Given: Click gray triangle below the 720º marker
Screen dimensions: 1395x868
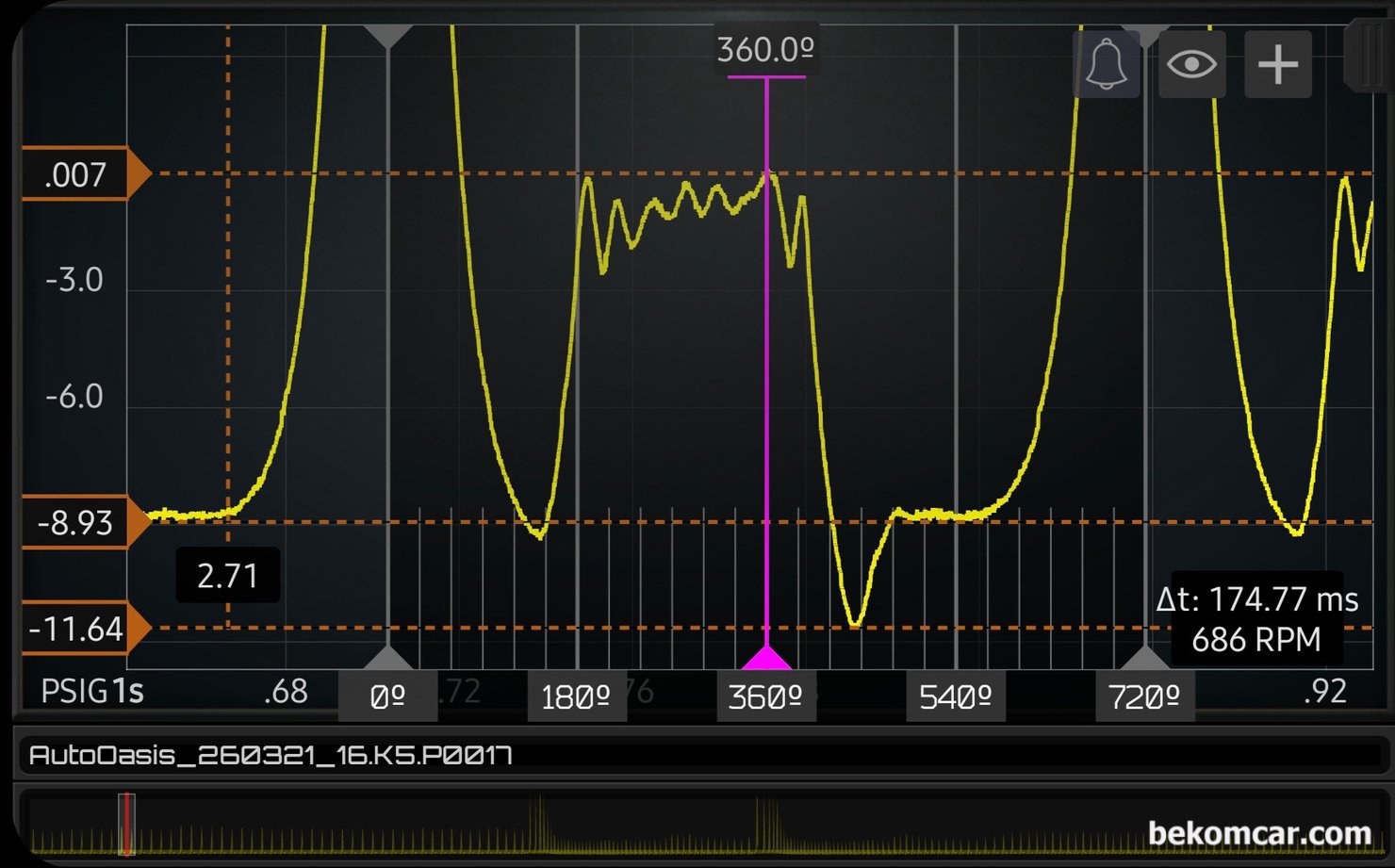Looking at the screenshot, I should [1144, 658].
